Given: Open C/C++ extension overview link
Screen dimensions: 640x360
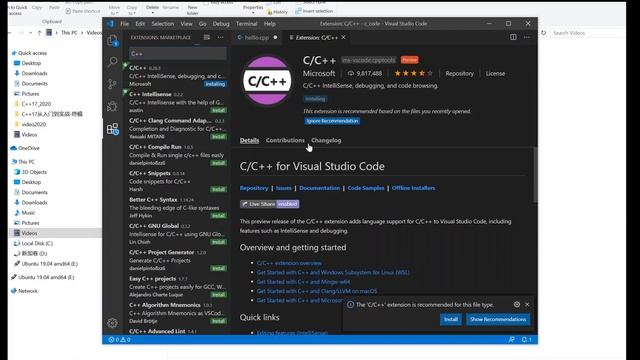Looking at the screenshot, I should click(x=289, y=263).
